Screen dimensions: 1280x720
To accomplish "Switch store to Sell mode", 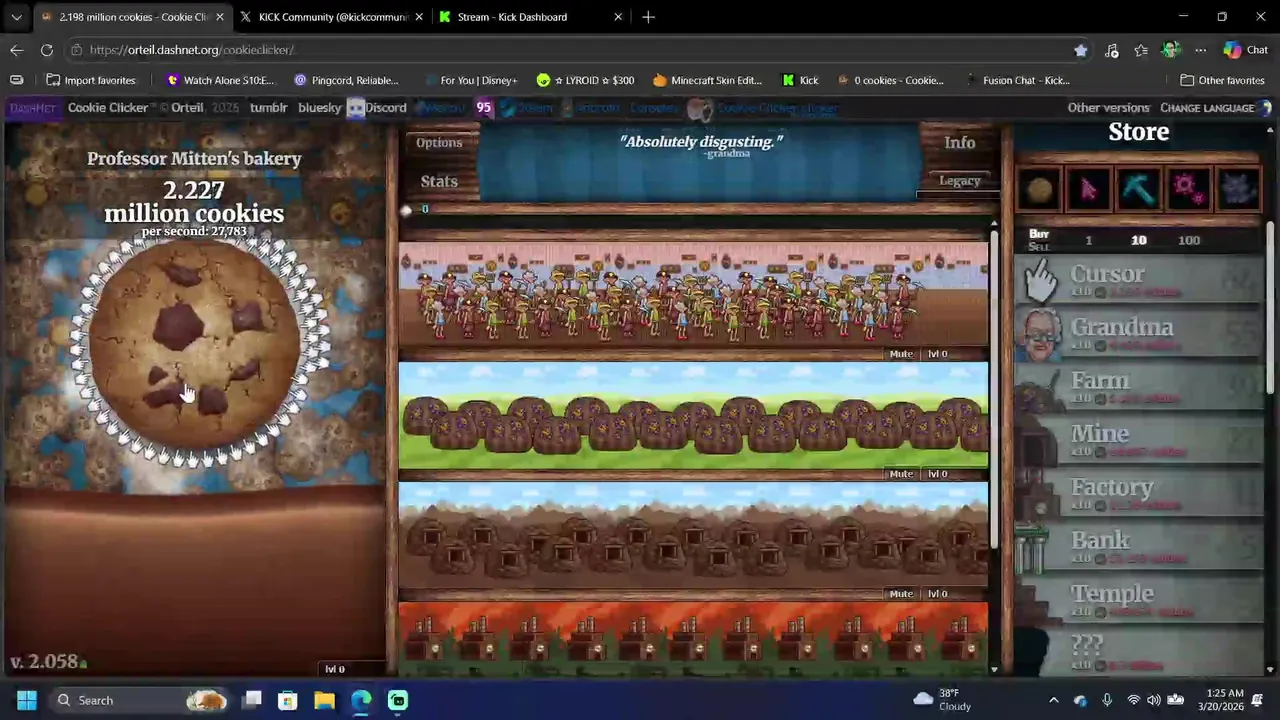I will pos(1039,247).
